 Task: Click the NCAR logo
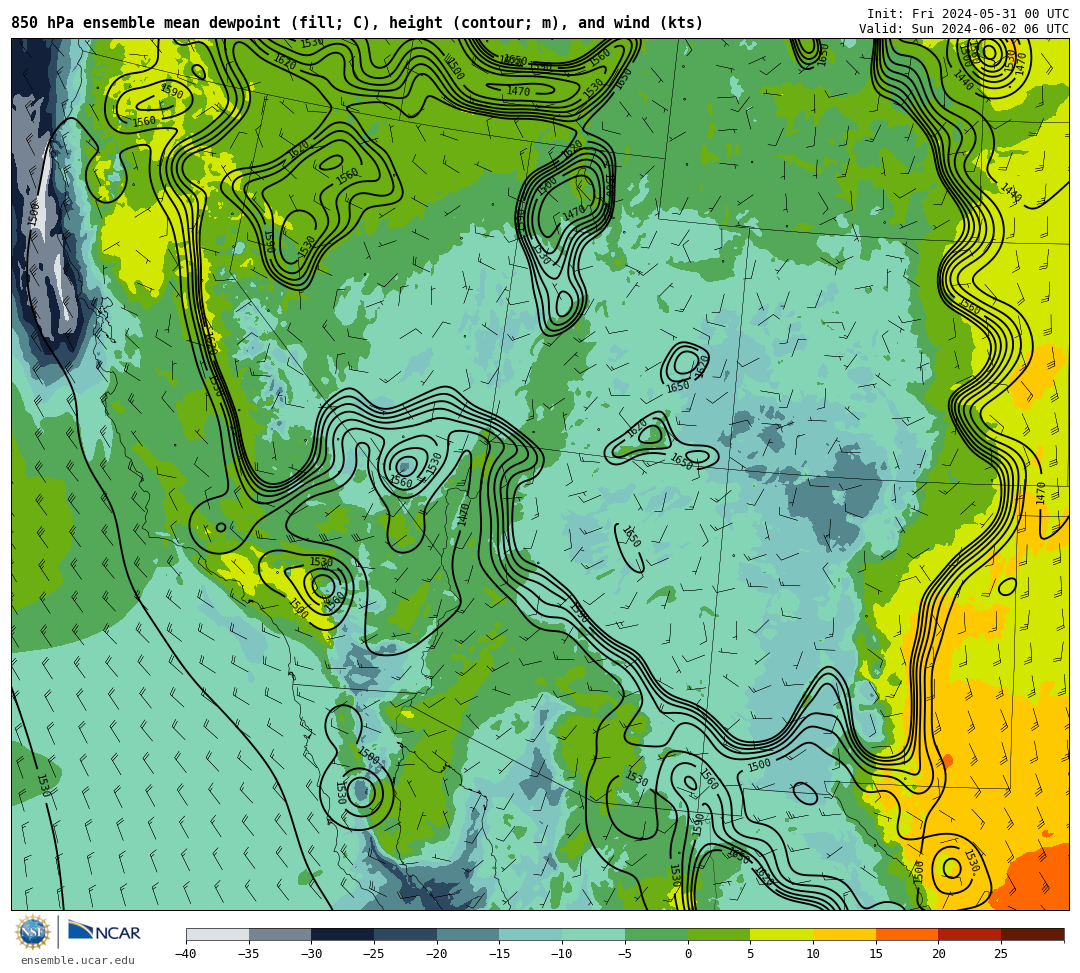[104, 932]
